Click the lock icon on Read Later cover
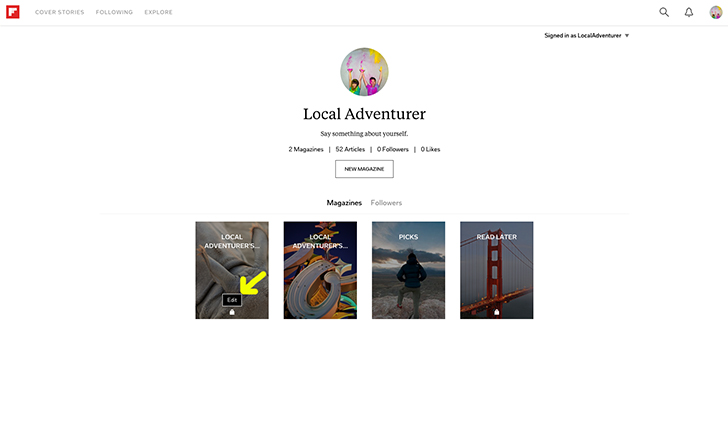Viewport: 728px width, 421px height. click(x=496, y=312)
